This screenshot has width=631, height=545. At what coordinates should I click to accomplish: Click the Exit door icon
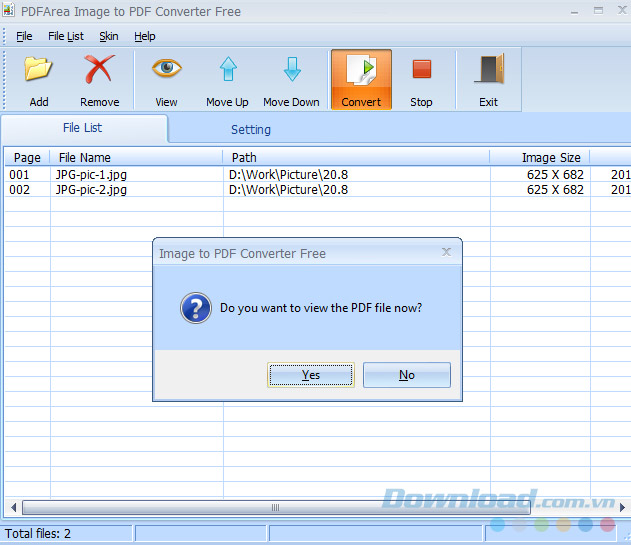pyautogui.click(x=489, y=69)
